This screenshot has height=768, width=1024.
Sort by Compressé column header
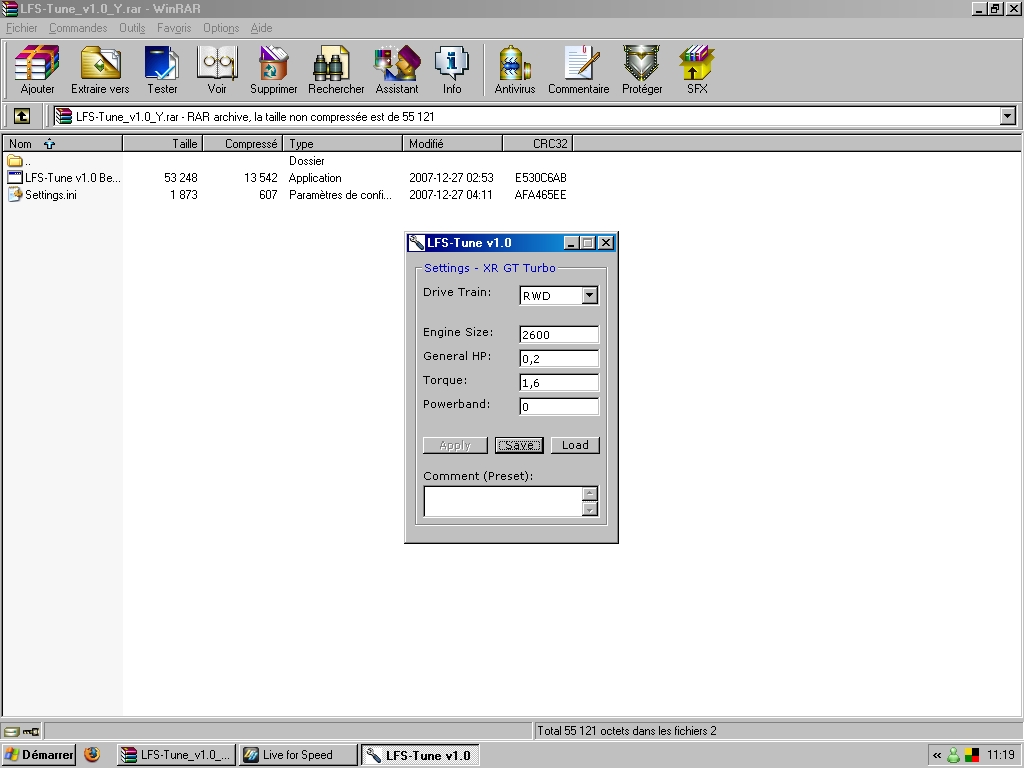coord(243,144)
